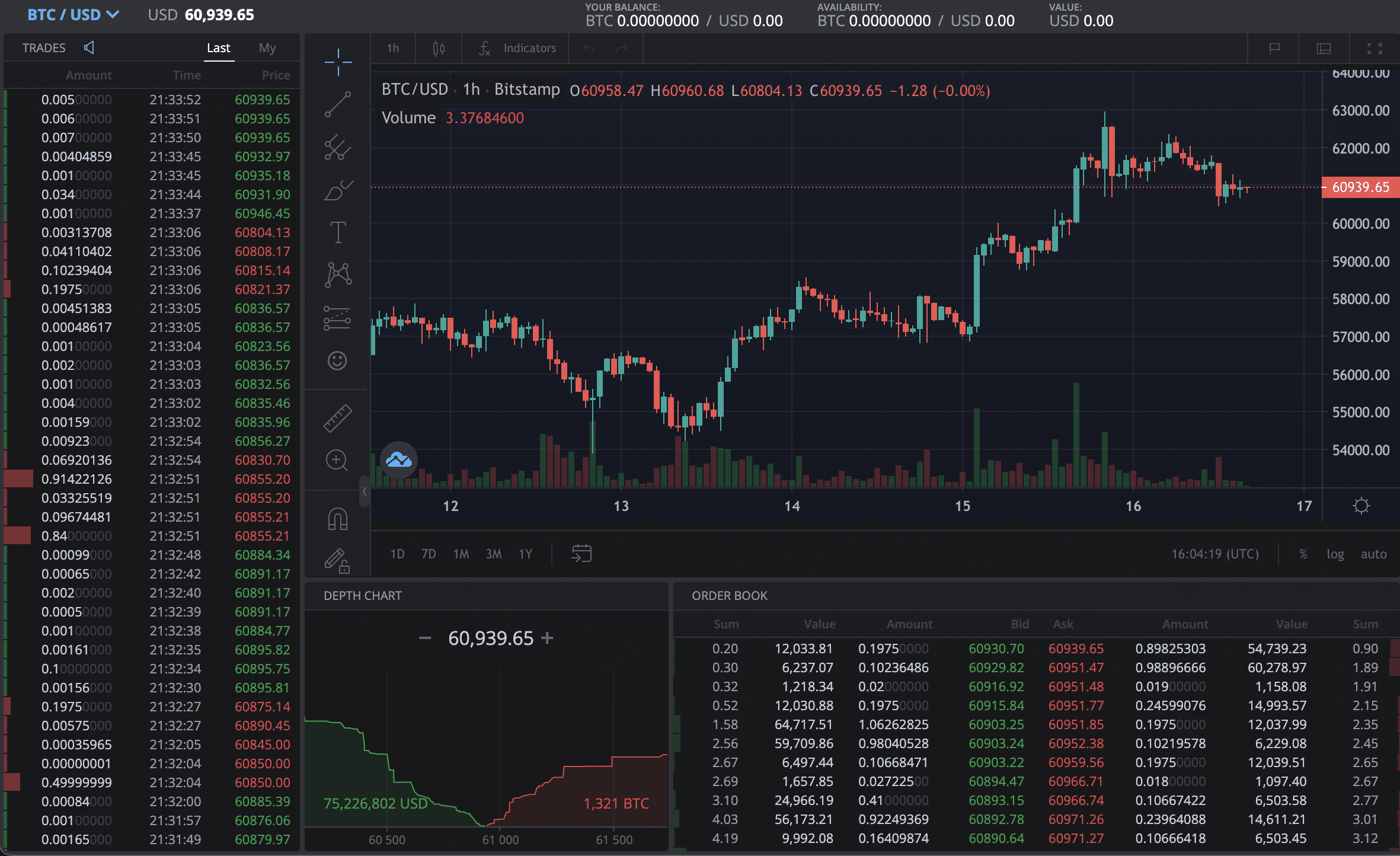Open the 1h interval dropdown
1400x856 pixels.
393,48
